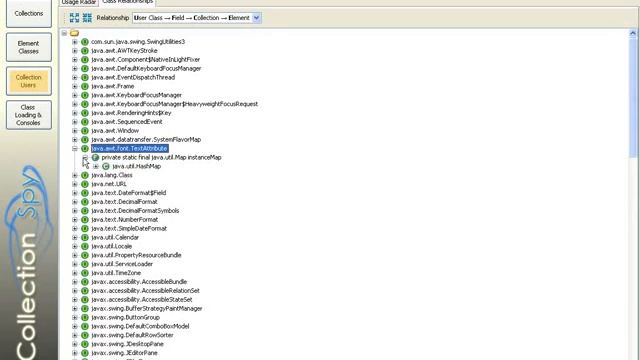Switch to the Usage Radar tab
The image size is (640, 360).
click(79, 2)
